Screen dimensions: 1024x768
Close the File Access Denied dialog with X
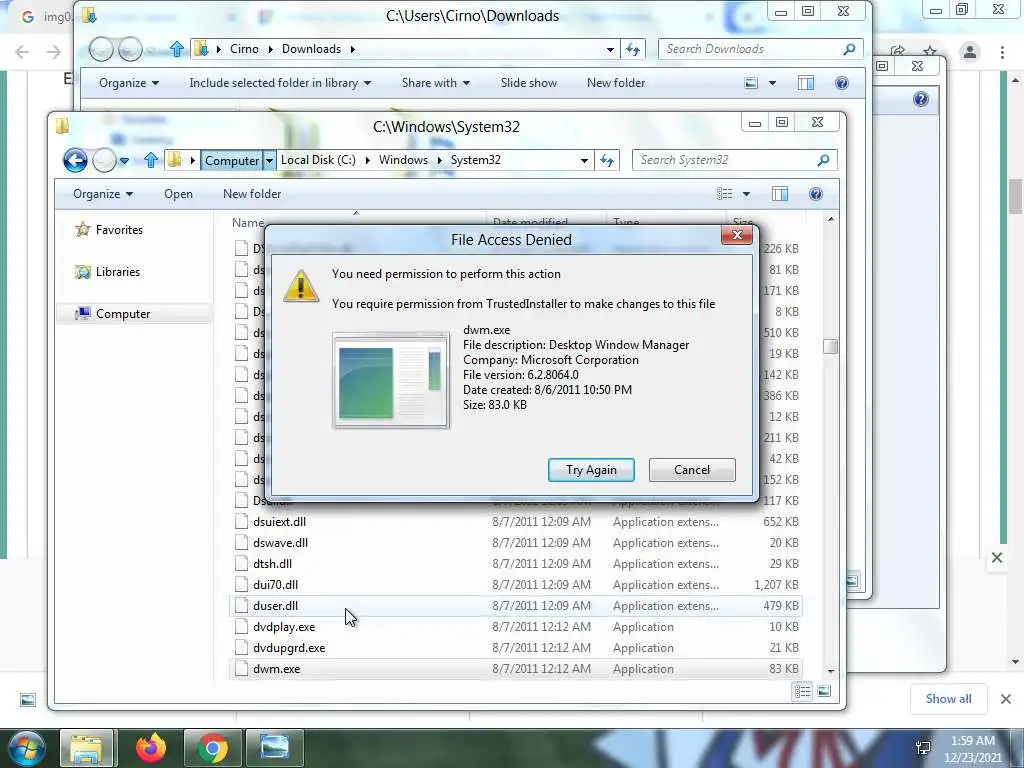point(737,235)
